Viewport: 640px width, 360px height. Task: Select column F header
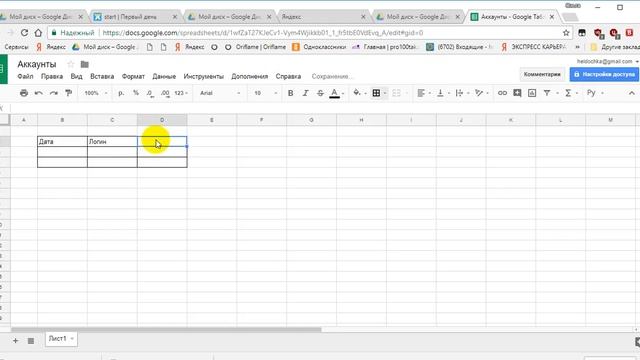tap(262, 120)
